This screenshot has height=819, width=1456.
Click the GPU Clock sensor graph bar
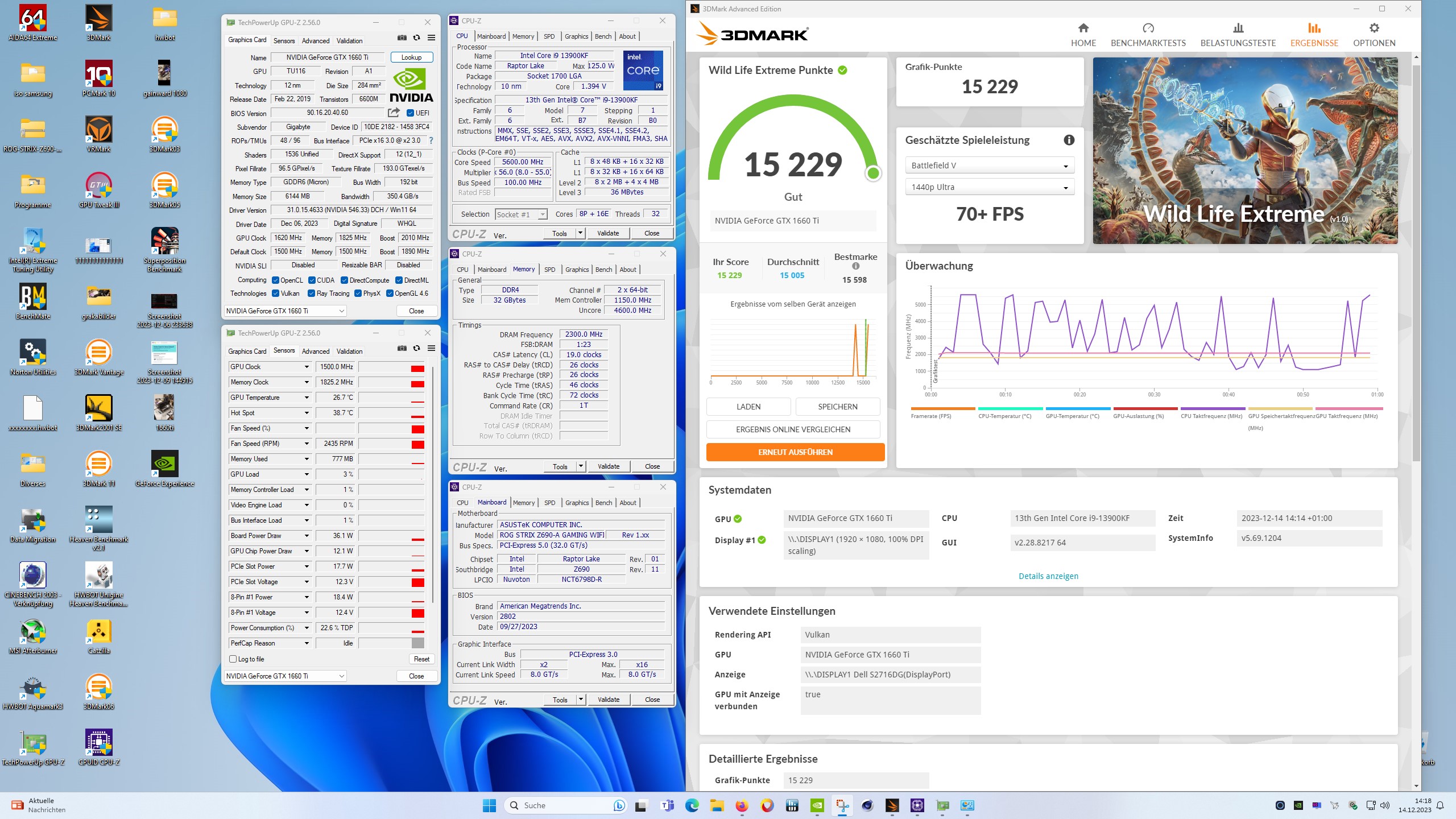392,367
